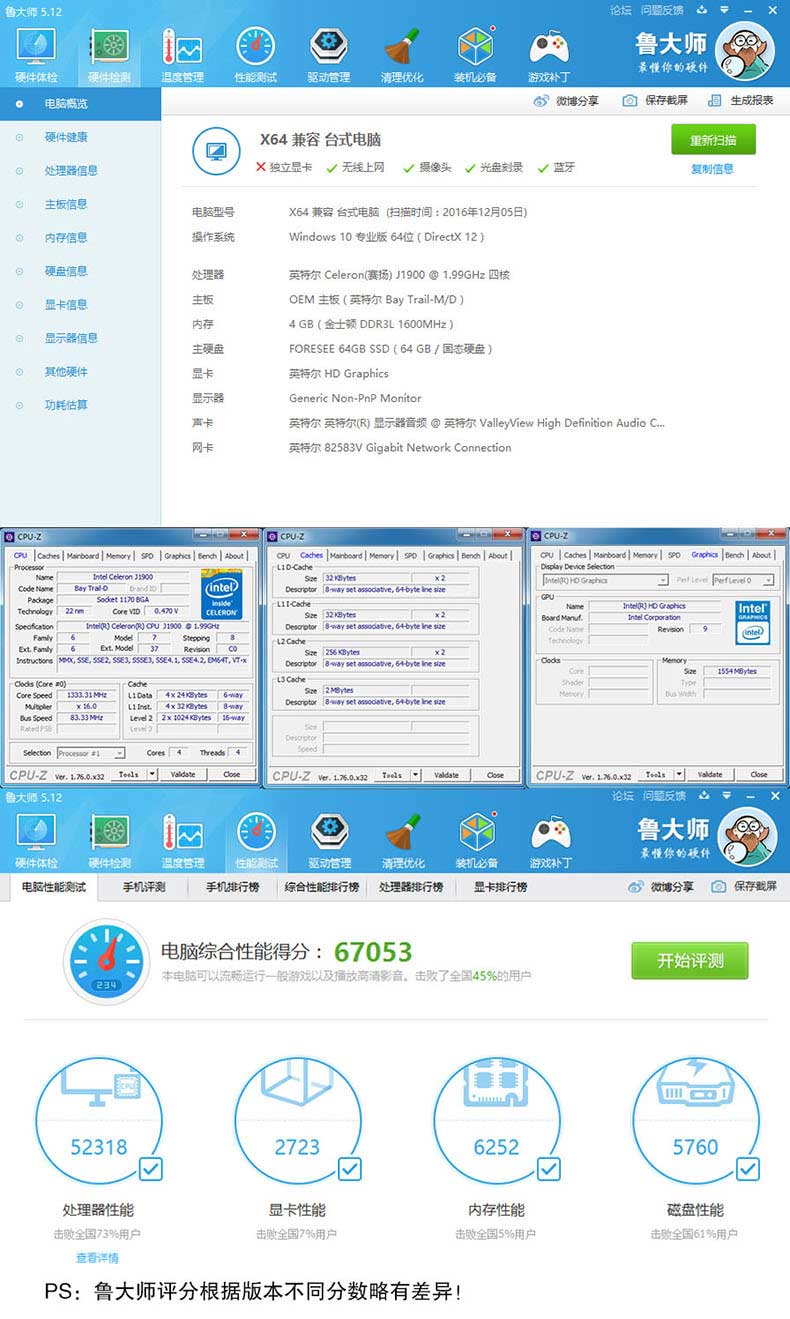Image resolution: width=790 pixels, height=1319 pixels.
Task: Open 清理优化 broom icon in hardware overview window
Action: 402,47
